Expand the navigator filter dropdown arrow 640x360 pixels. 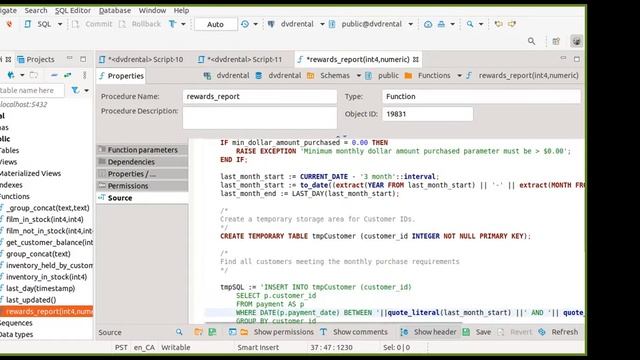coord(86,90)
